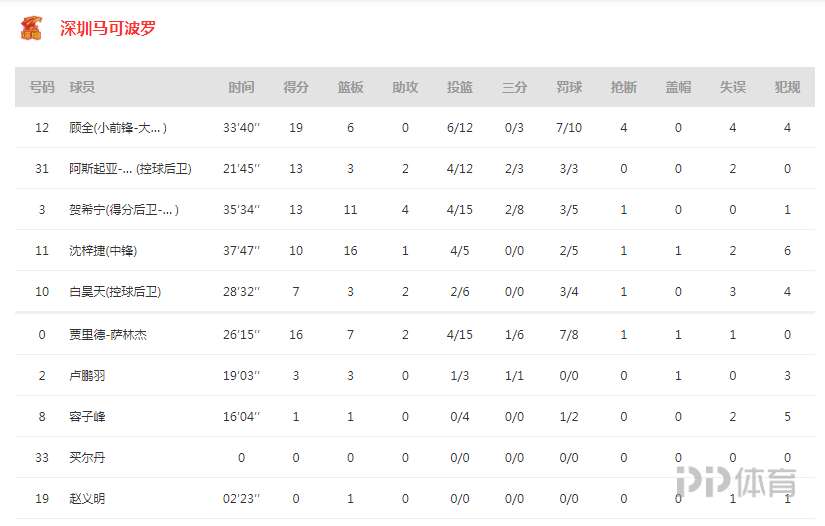Click the 篮板 column header
825x526 pixels.
(350, 88)
